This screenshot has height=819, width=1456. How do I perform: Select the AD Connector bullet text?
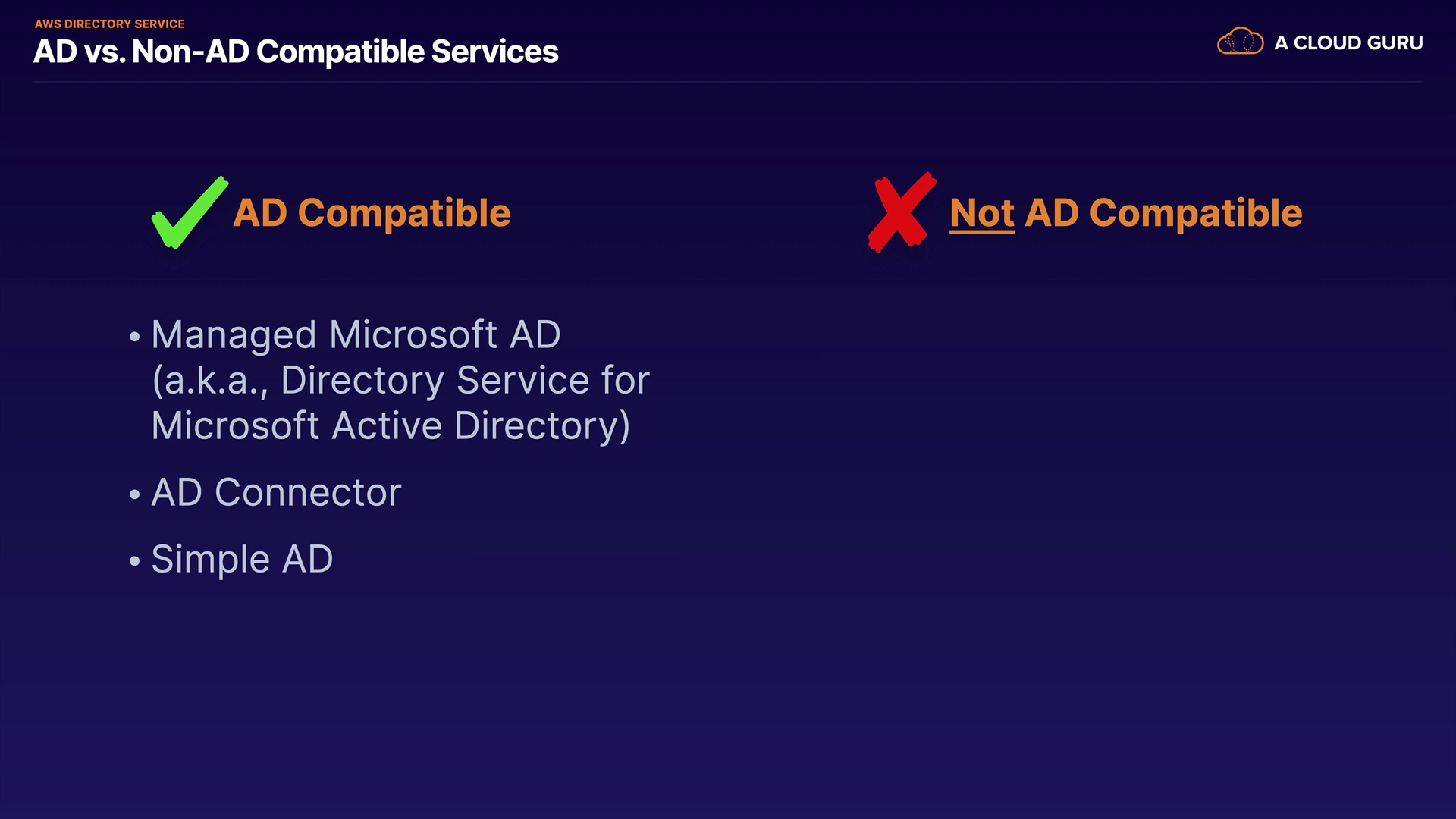click(x=276, y=493)
